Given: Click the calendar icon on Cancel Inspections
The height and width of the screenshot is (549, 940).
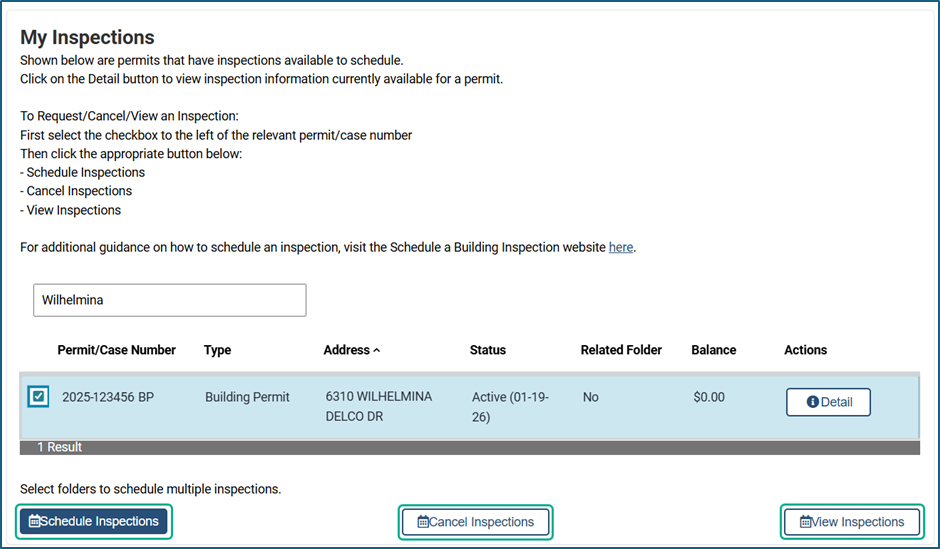Looking at the screenshot, I should click(423, 522).
